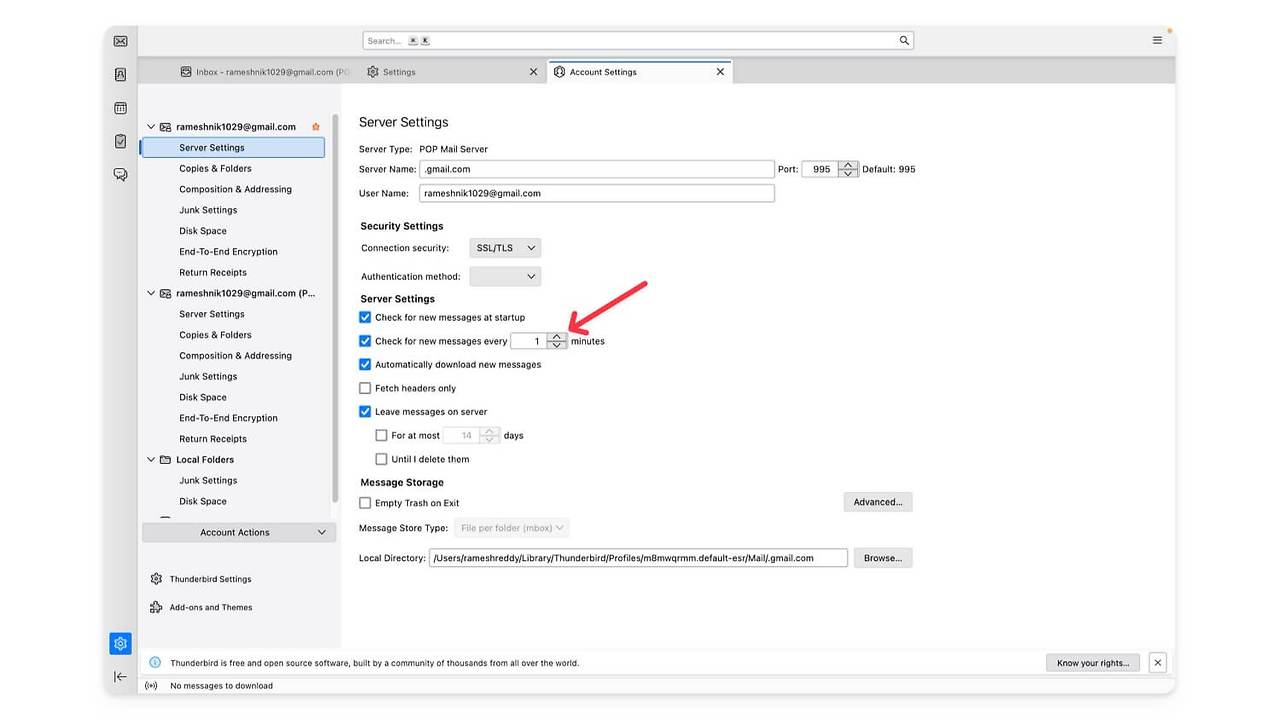Viewport: 1280px width, 719px height.
Task: Open the Mail space icon
Action: point(120,41)
